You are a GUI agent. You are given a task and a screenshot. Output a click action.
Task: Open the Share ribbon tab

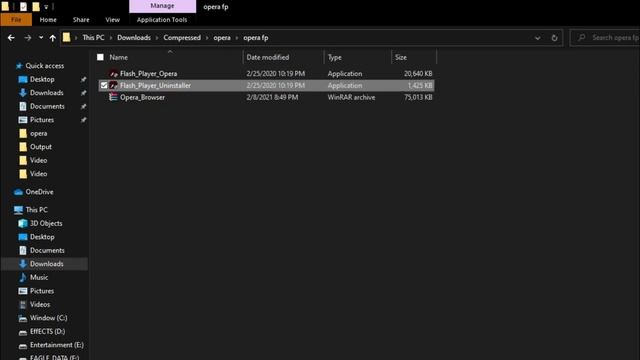(x=81, y=20)
